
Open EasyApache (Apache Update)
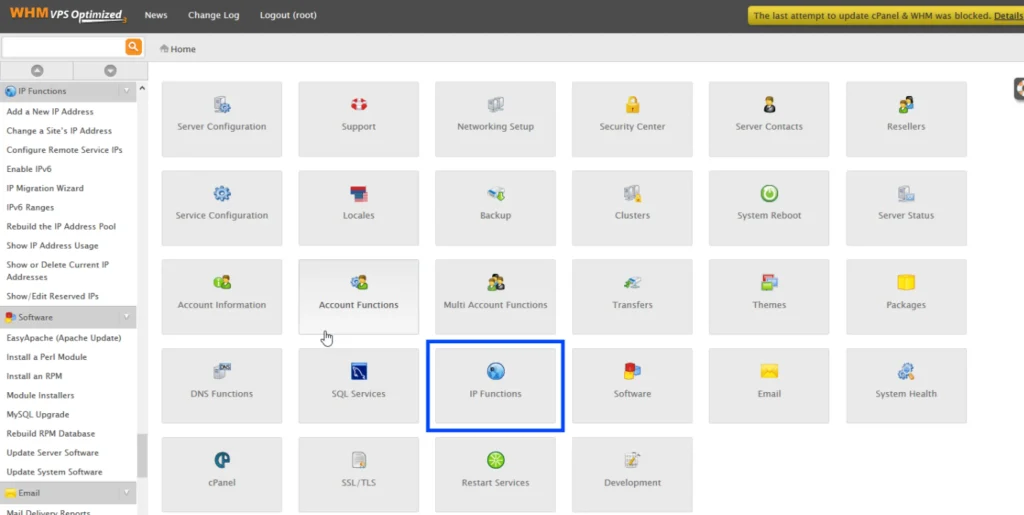tap(63, 337)
